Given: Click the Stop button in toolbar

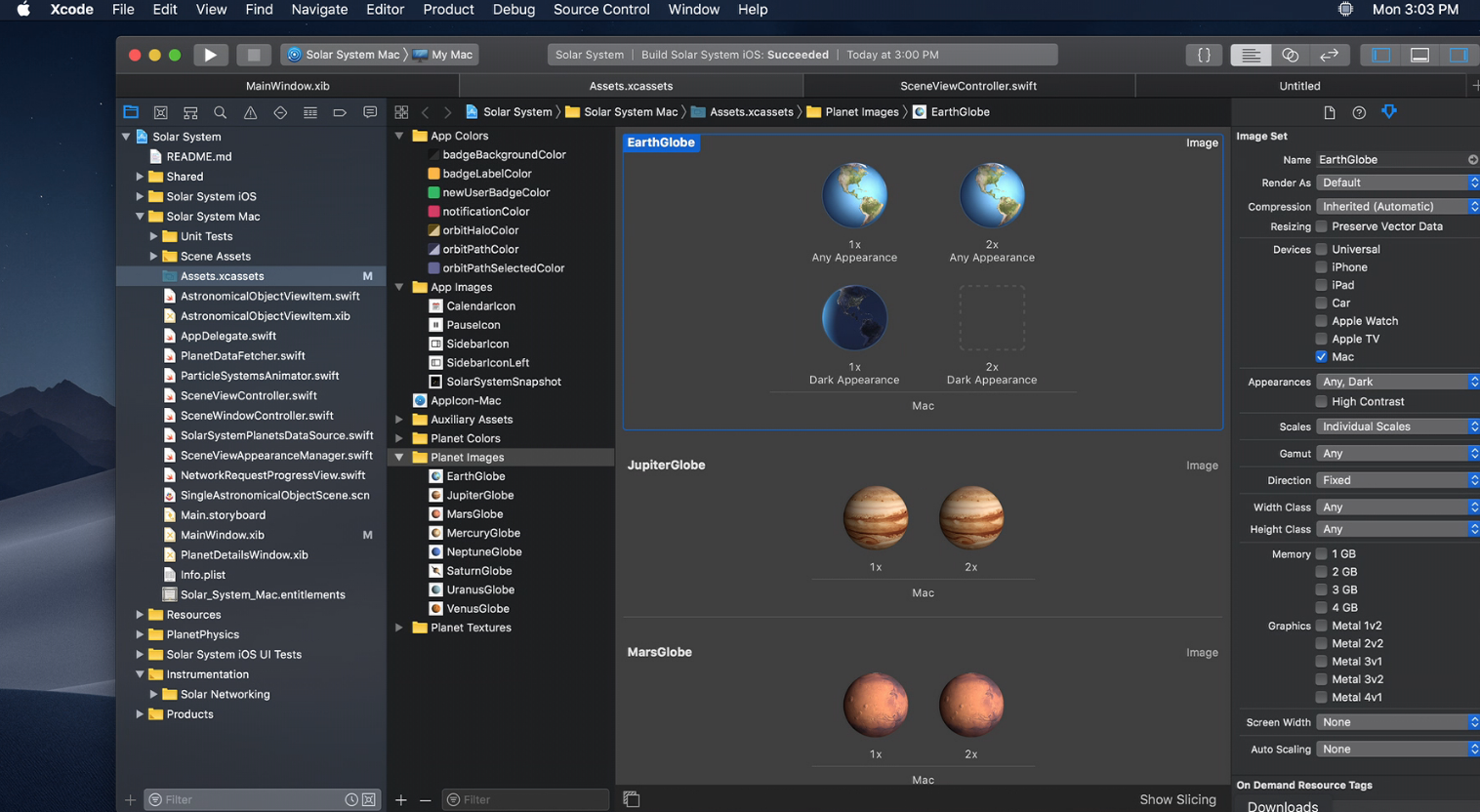Looking at the screenshot, I should 253,55.
